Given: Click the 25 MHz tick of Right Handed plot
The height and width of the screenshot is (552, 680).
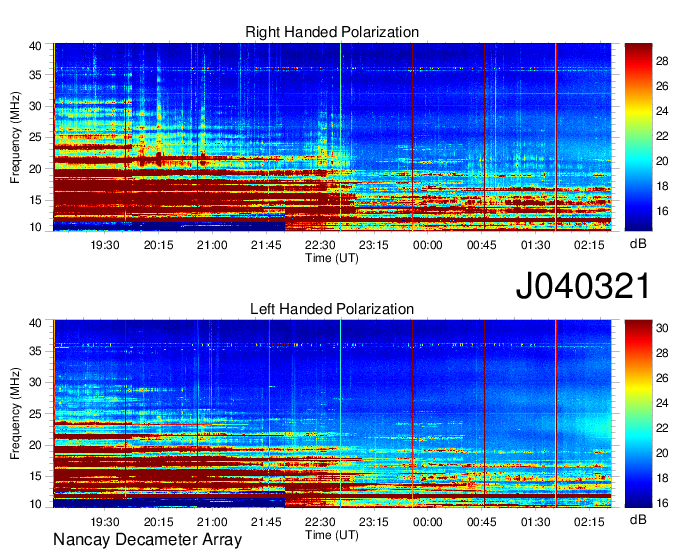Looking at the screenshot, I should click(x=35, y=137).
